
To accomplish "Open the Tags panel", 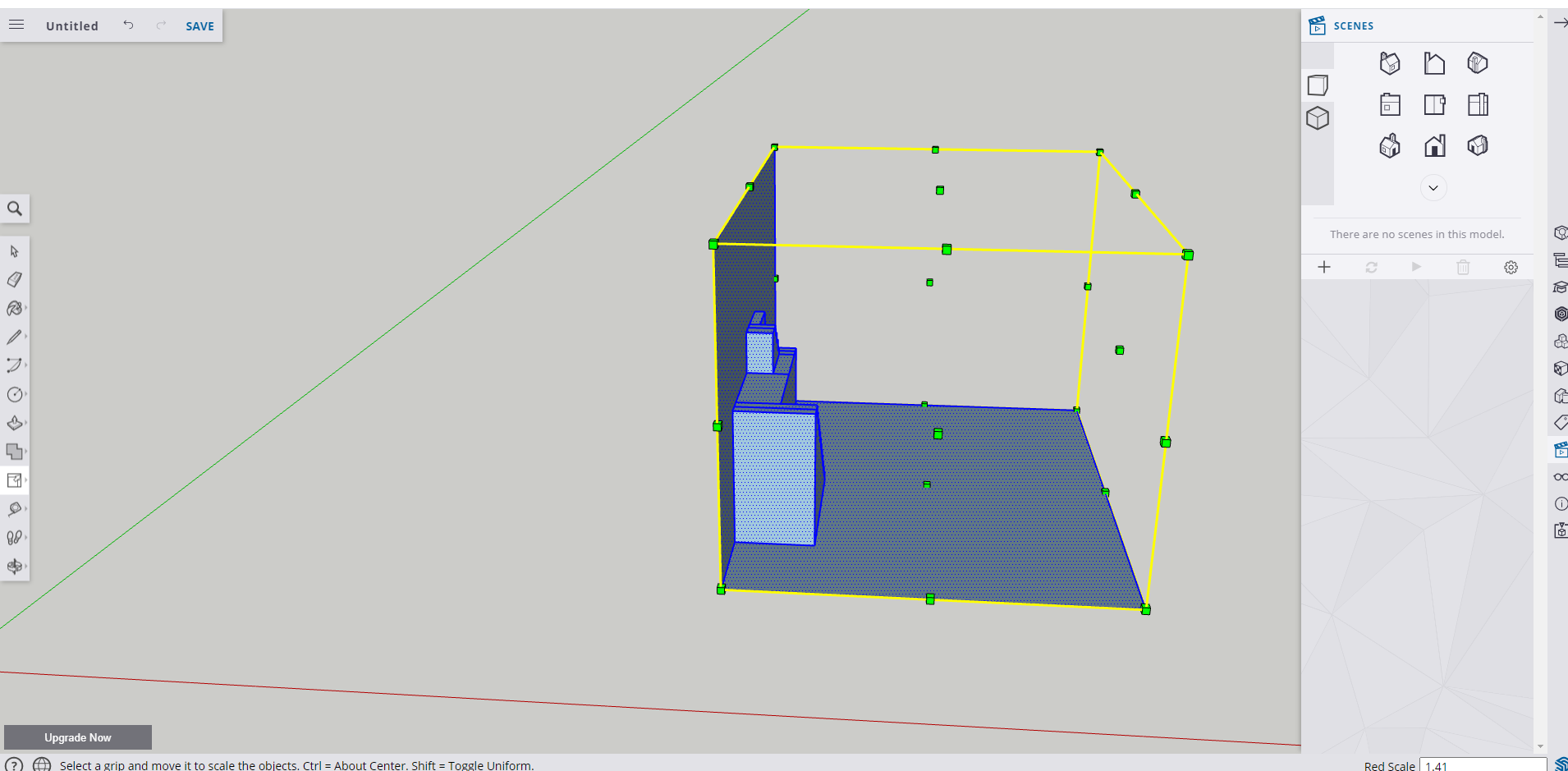I will pyautogui.click(x=1560, y=422).
